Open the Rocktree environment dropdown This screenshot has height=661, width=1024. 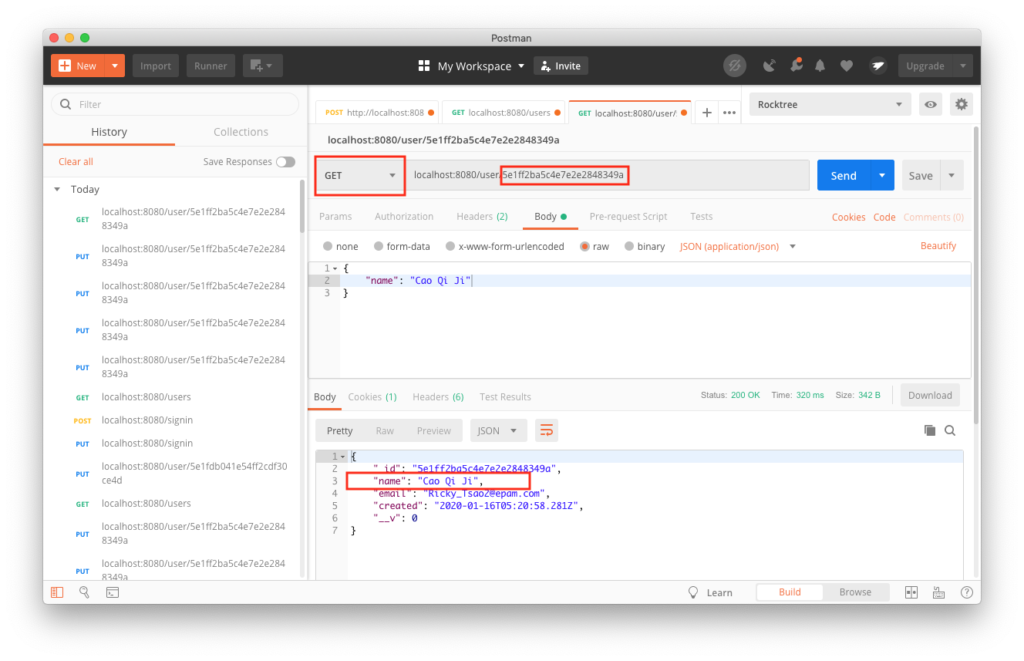(x=829, y=105)
